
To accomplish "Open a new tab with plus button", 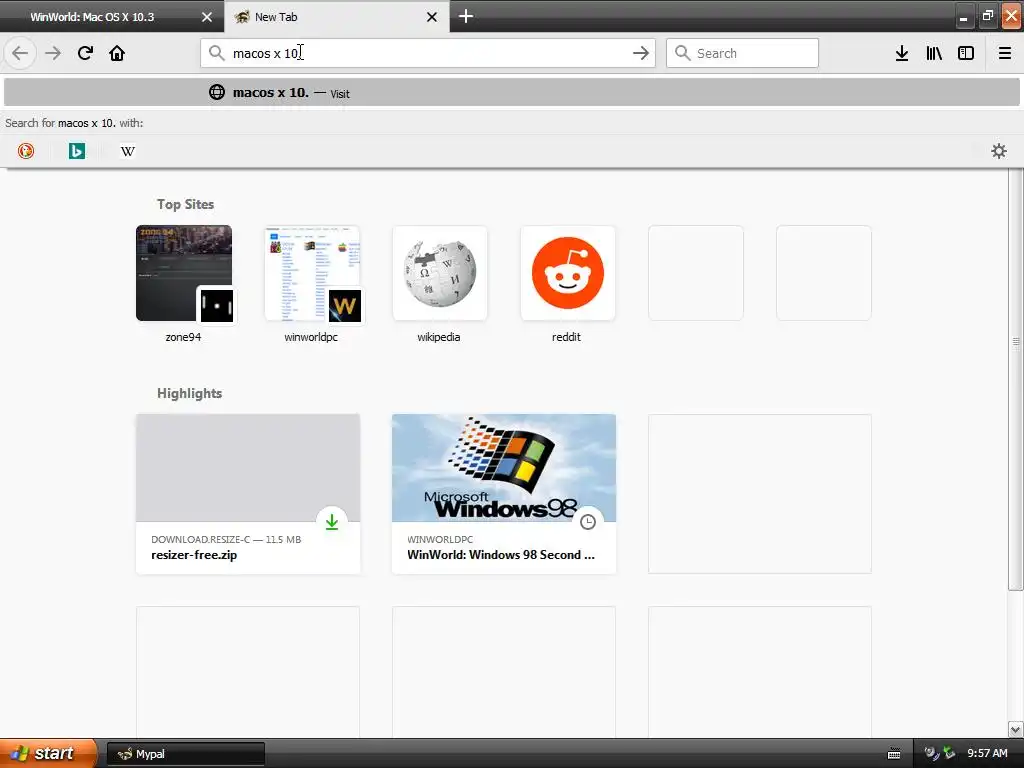I will pyautogui.click(x=466, y=16).
